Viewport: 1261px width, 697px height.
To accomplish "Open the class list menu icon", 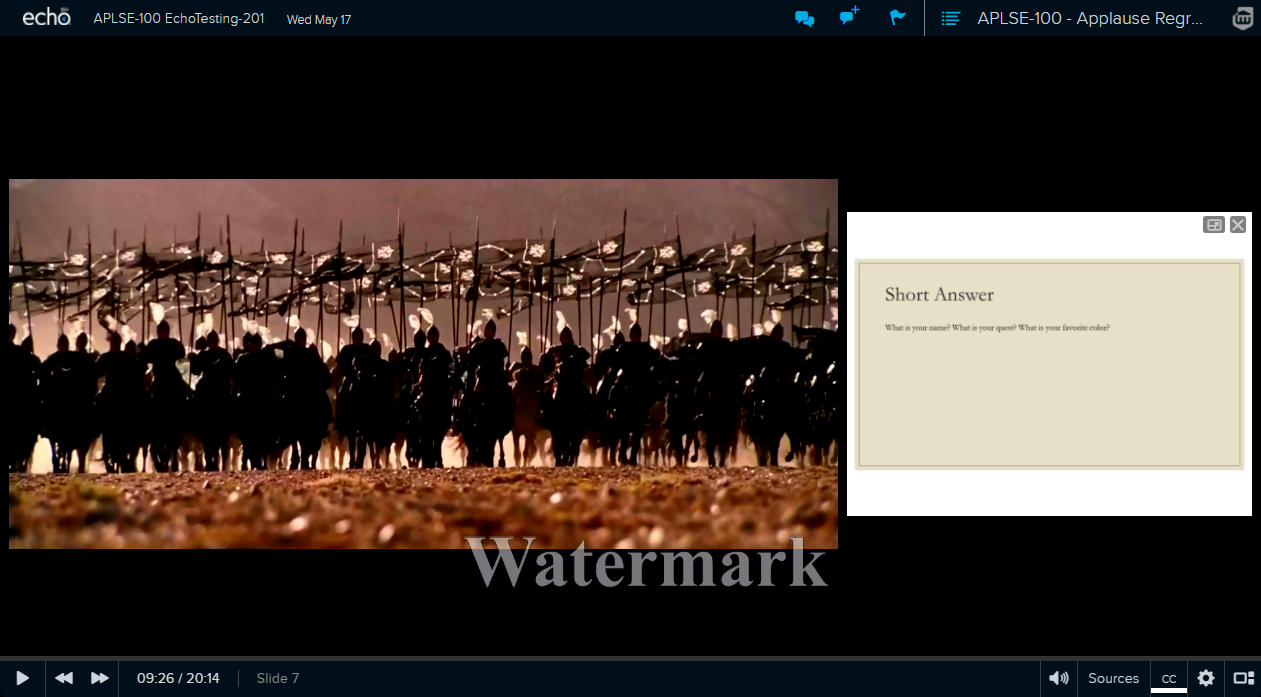I will pyautogui.click(x=951, y=18).
